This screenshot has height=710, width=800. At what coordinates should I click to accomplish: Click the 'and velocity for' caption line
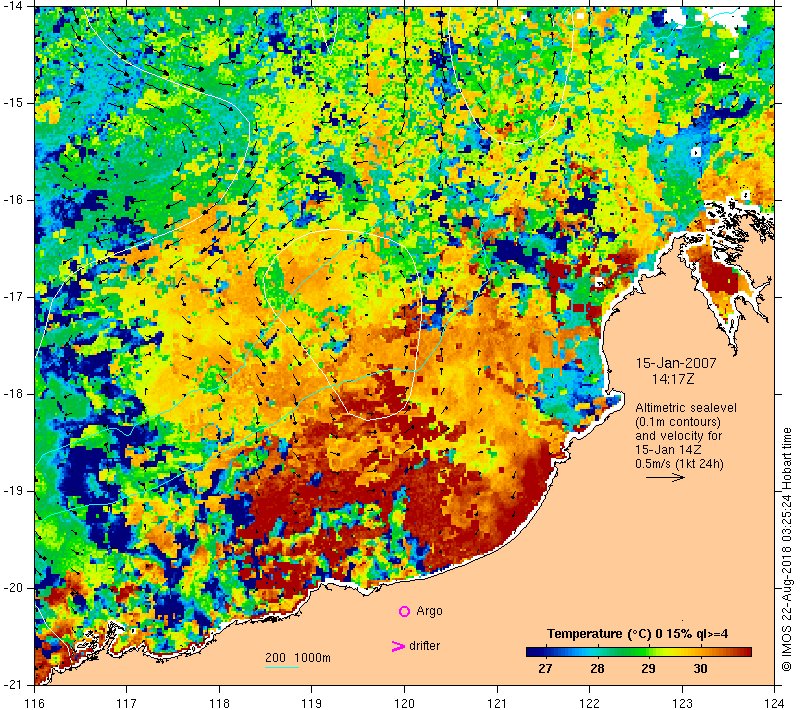(679, 436)
